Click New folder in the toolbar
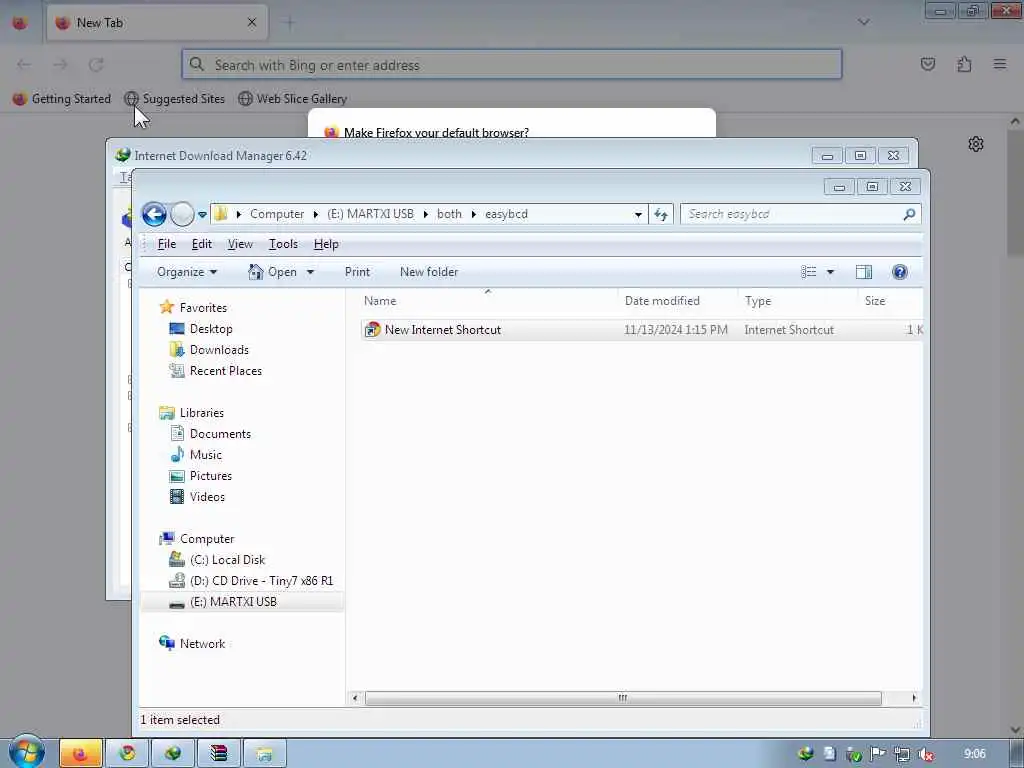Viewport: 1024px width, 768px height. [x=429, y=272]
